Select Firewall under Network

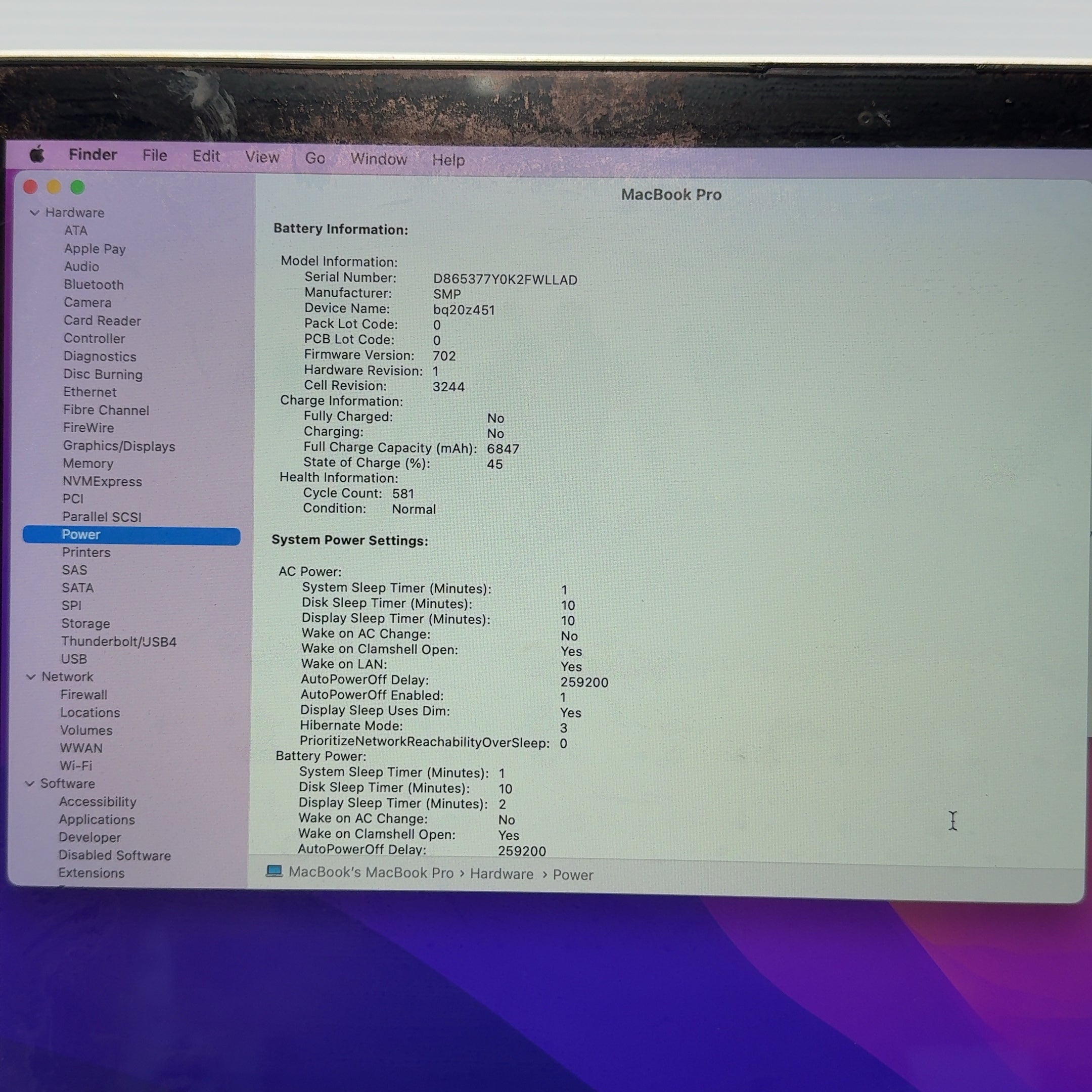click(84, 695)
